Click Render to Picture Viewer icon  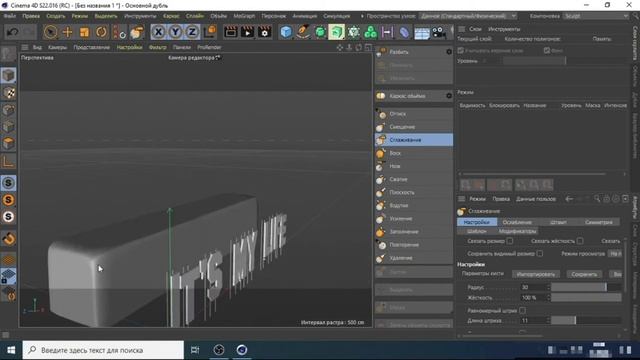[247, 32]
